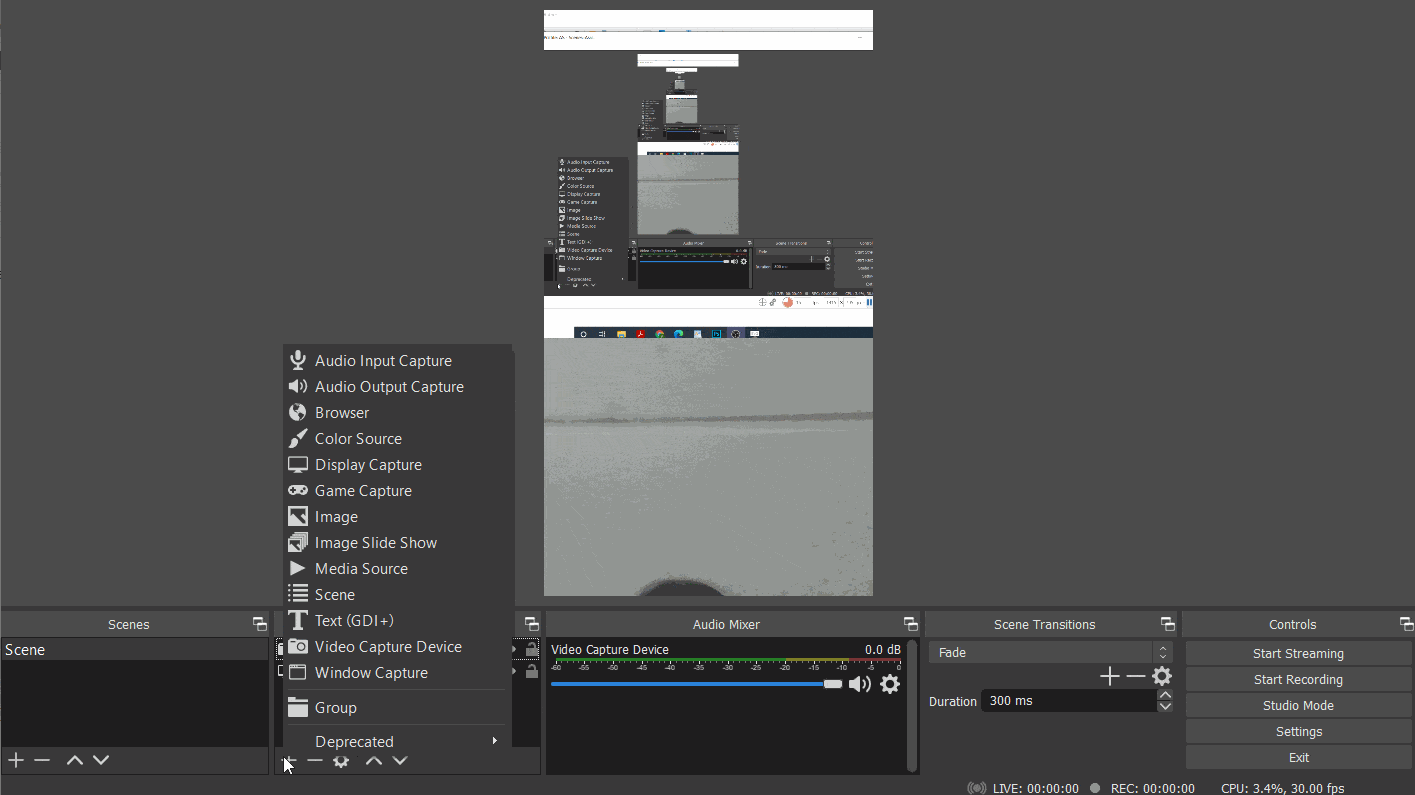Viewport: 1415px width, 795px height.
Task: Increase the transition duration stepper
Action: click(x=1165, y=695)
